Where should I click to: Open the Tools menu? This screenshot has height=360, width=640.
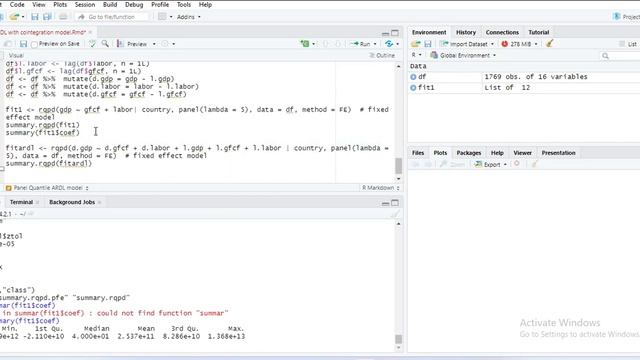[184, 4]
